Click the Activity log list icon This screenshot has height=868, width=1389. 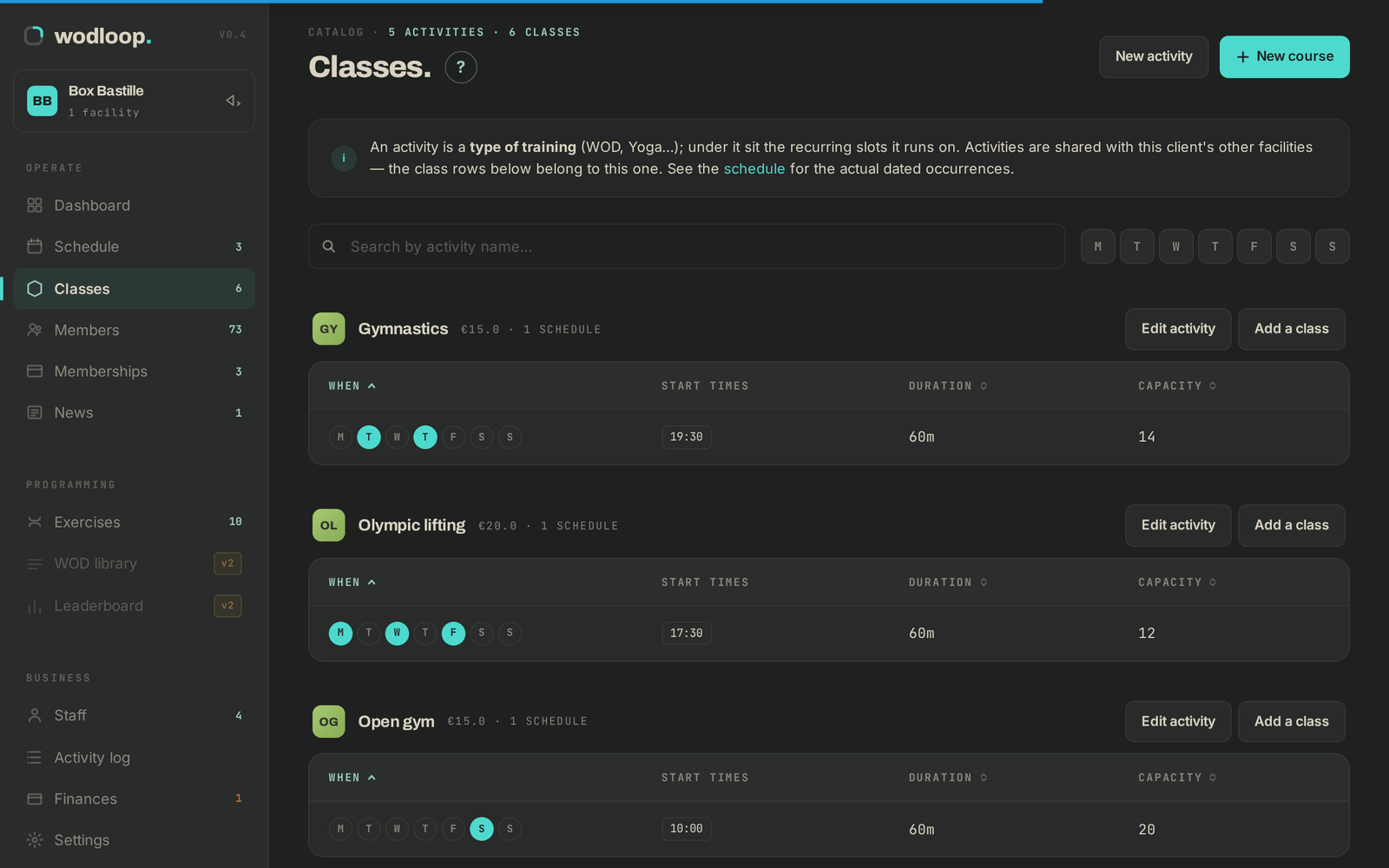coord(35,757)
